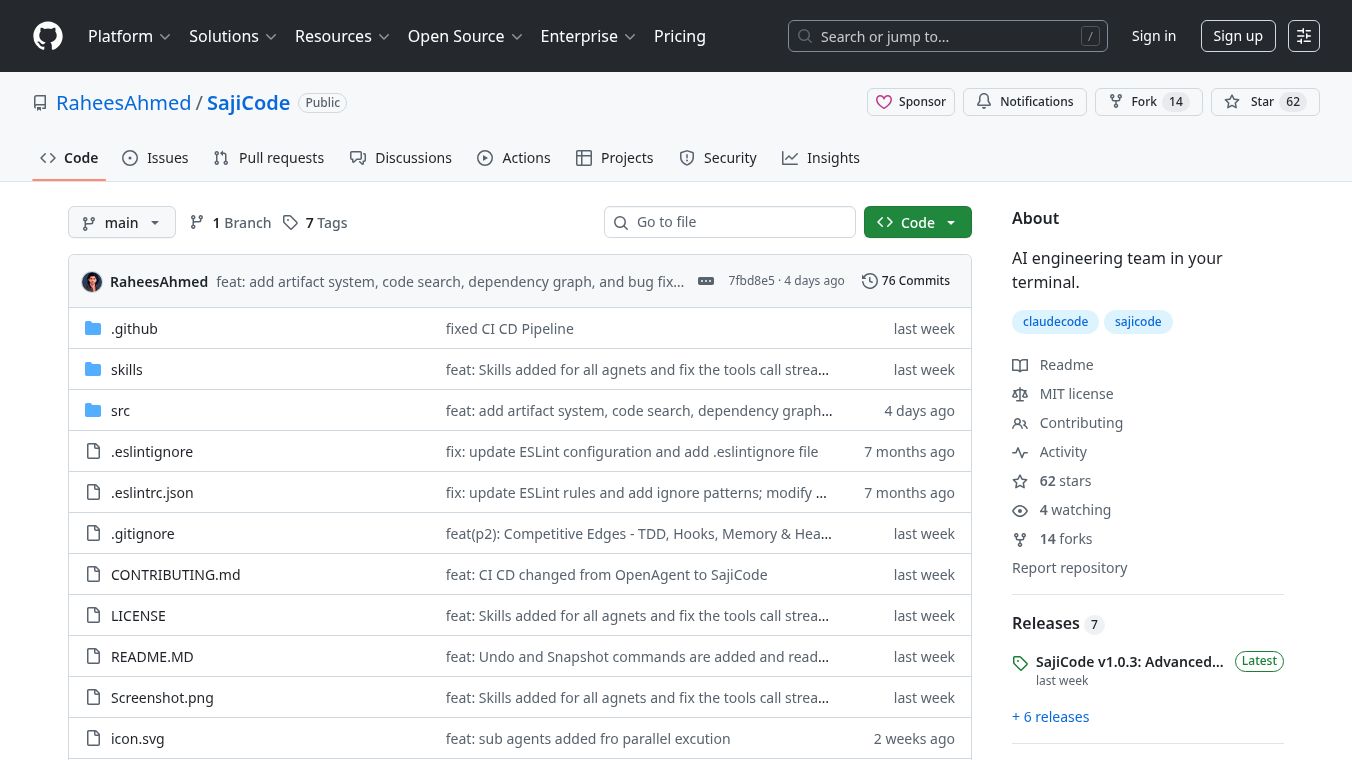Click RaheesAhmed's avatar in commit row
Viewport: 1352px width, 760px height.
tap(92, 281)
